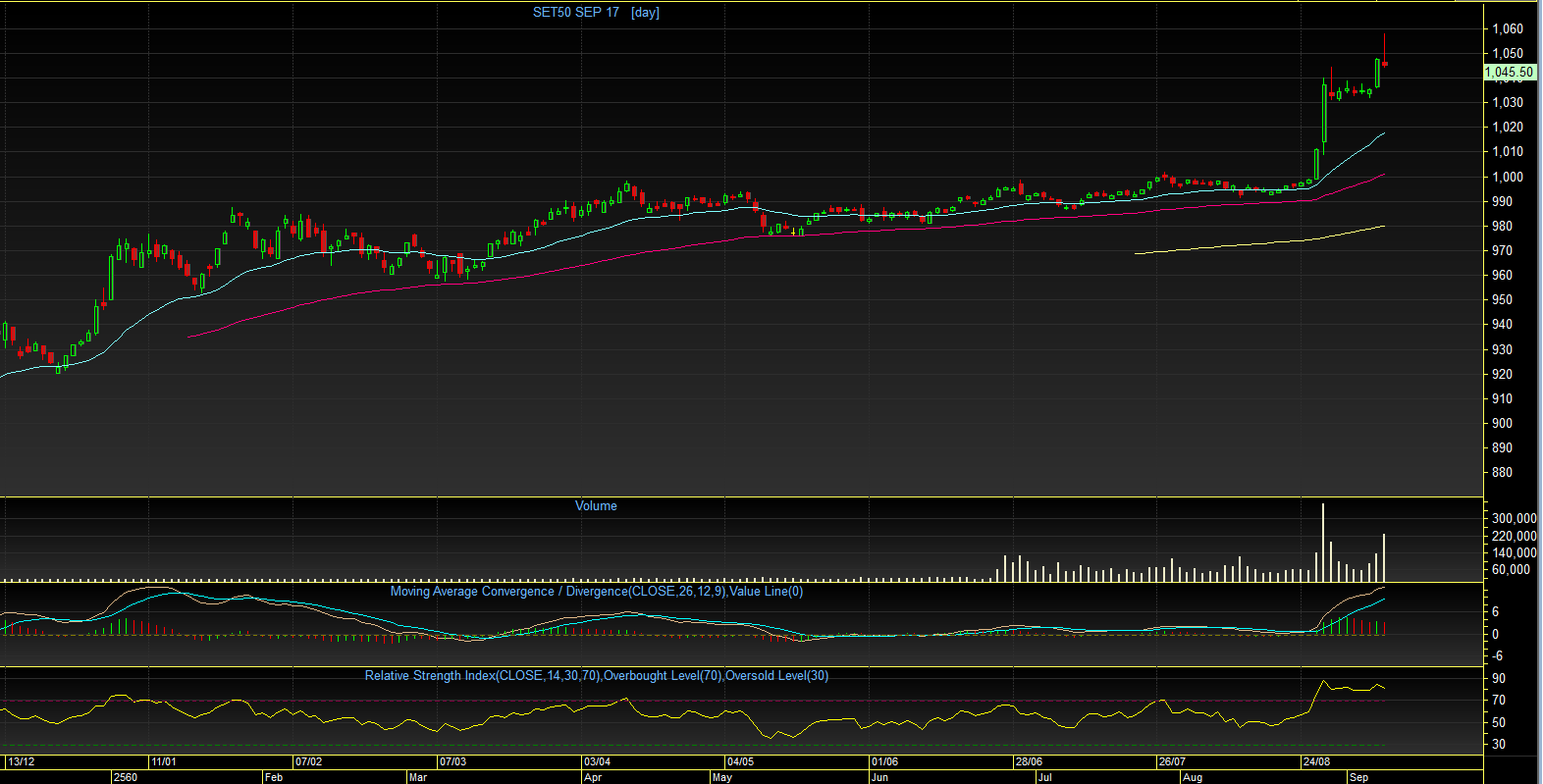
Task: Select the 11/01 date label
Action: (x=164, y=762)
